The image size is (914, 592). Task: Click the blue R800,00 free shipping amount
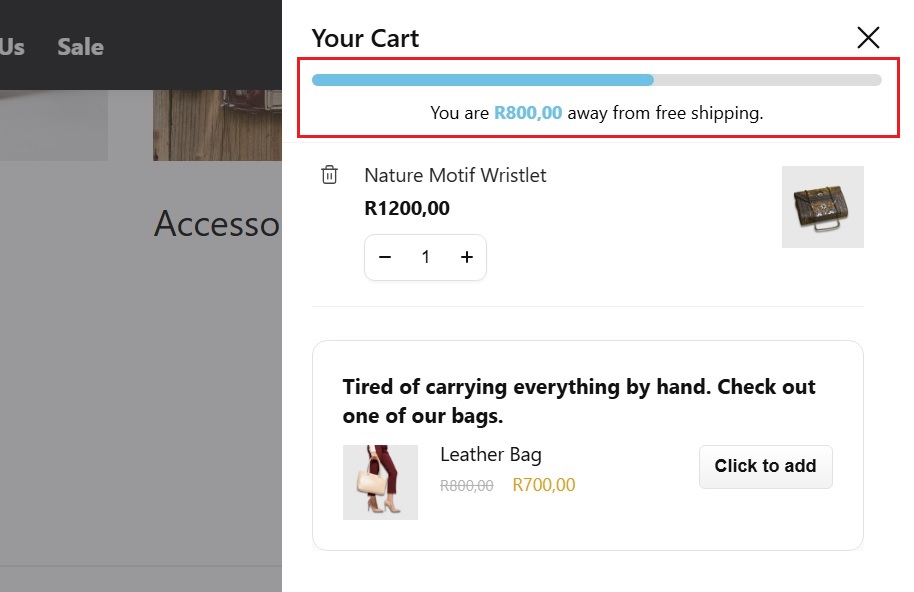pos(528,113)
